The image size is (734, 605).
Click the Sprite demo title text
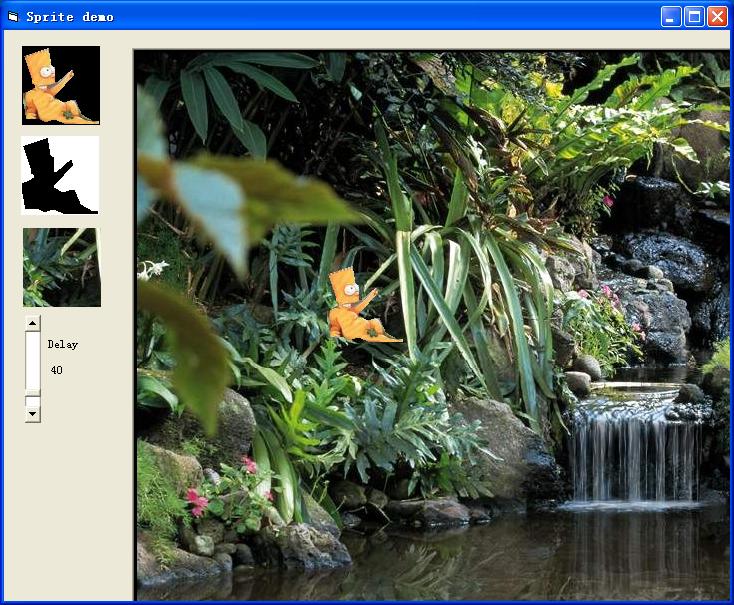coord(70,17)
